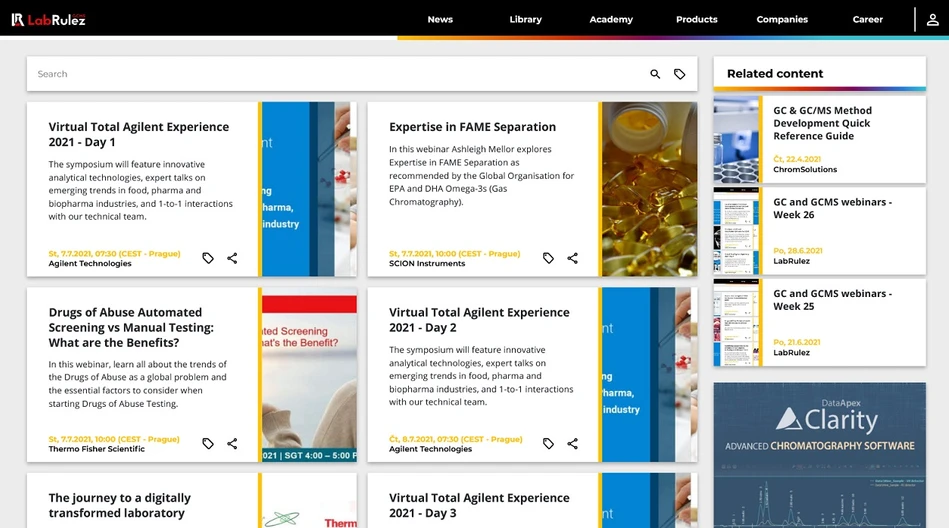This screenshot has height=528, width=949.
Task: Open the News menu
Action: tap(440, 19)
